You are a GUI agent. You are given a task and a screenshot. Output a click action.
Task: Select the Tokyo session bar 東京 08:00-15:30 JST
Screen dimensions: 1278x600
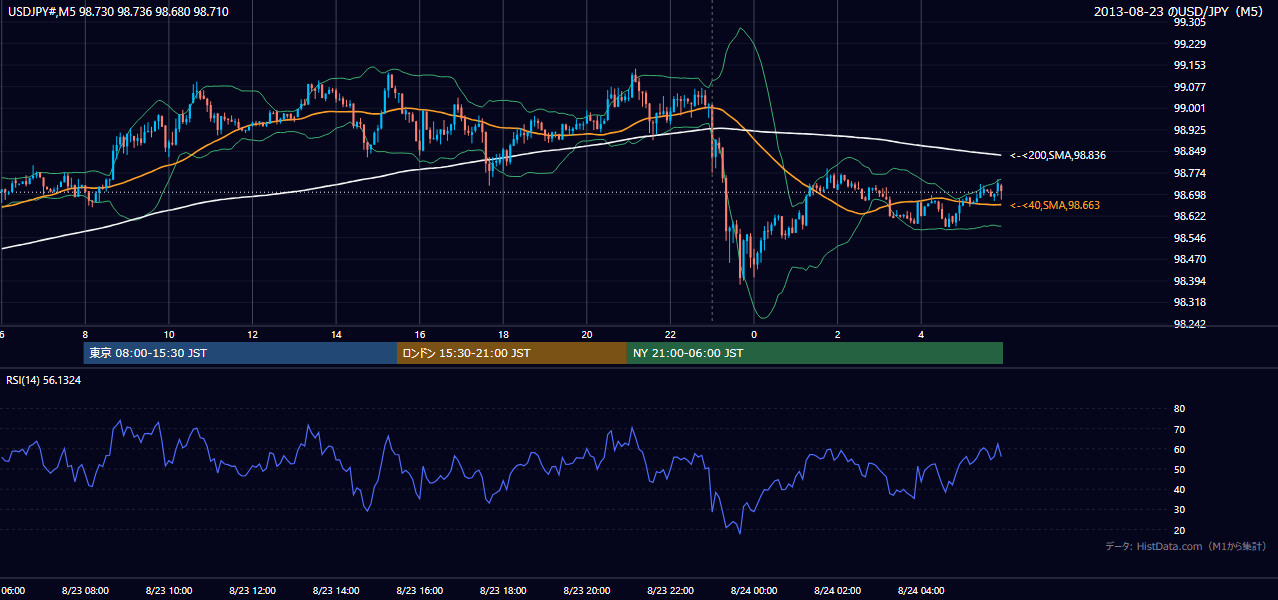[x=240, y=353]
